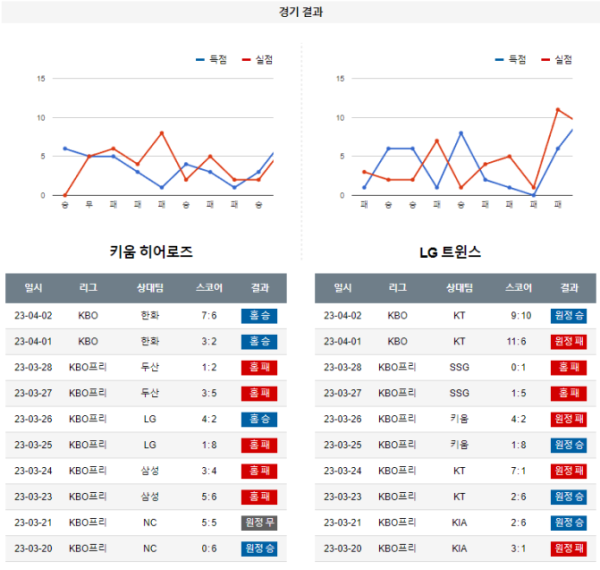Click 원정 승 badge in Kiwoom 23-03-20 row

[x=259, y=549]
